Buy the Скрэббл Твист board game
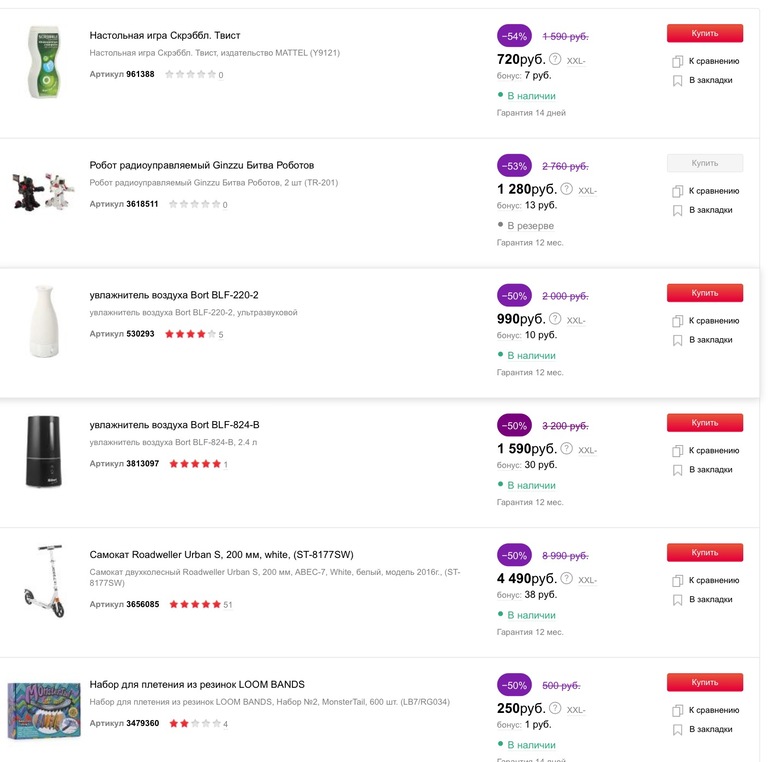This screenshot has height=762, width=770. 704,33
